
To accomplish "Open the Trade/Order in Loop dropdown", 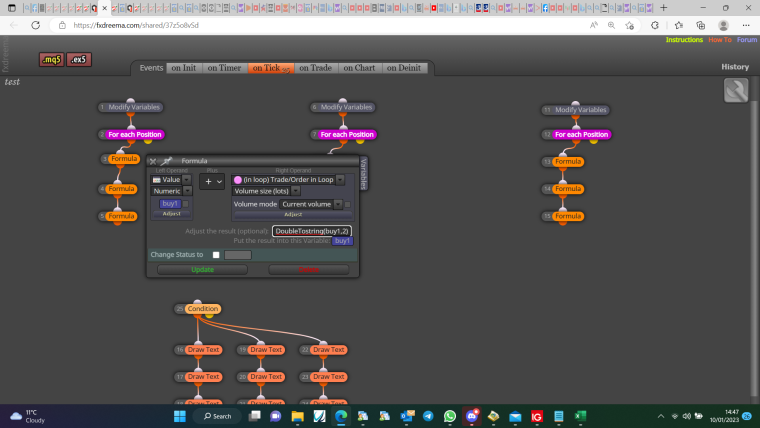I will pos(288,179).
